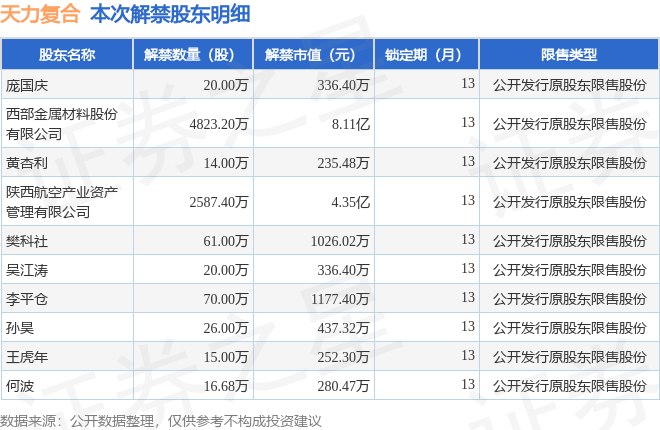Click the lock period 13 in 庞国庆 row
This screenshot has width=660, height=430.
[x=468, y=83]
